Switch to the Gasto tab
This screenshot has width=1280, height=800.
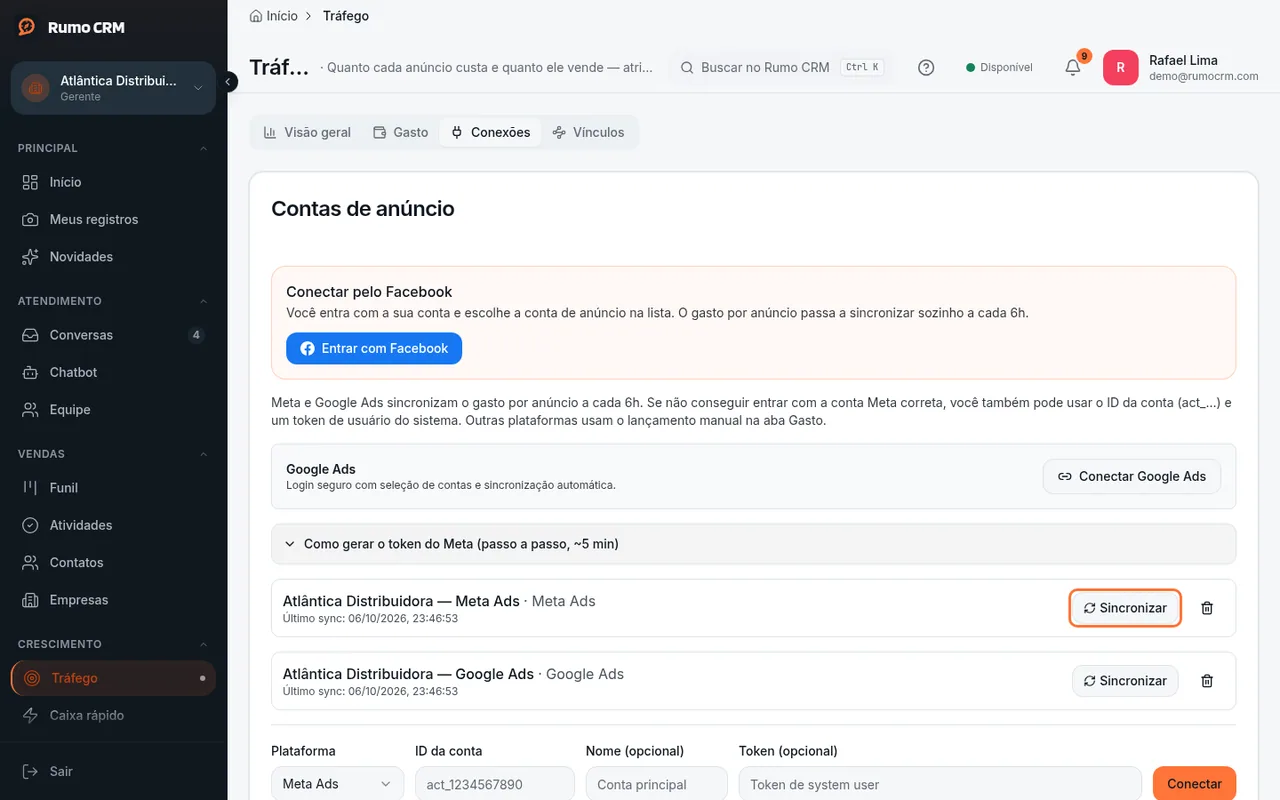pyautogui.click(x=400, y=132)
